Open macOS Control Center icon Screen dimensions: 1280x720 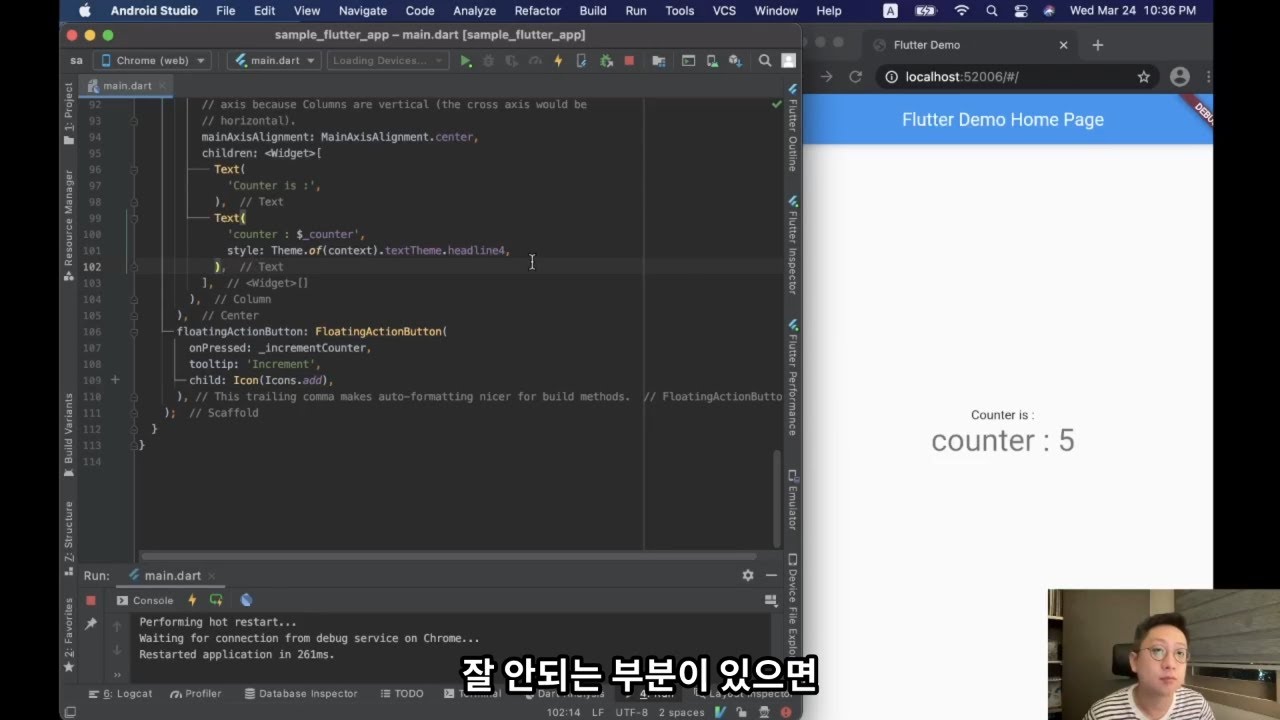tap(1020, 11)
